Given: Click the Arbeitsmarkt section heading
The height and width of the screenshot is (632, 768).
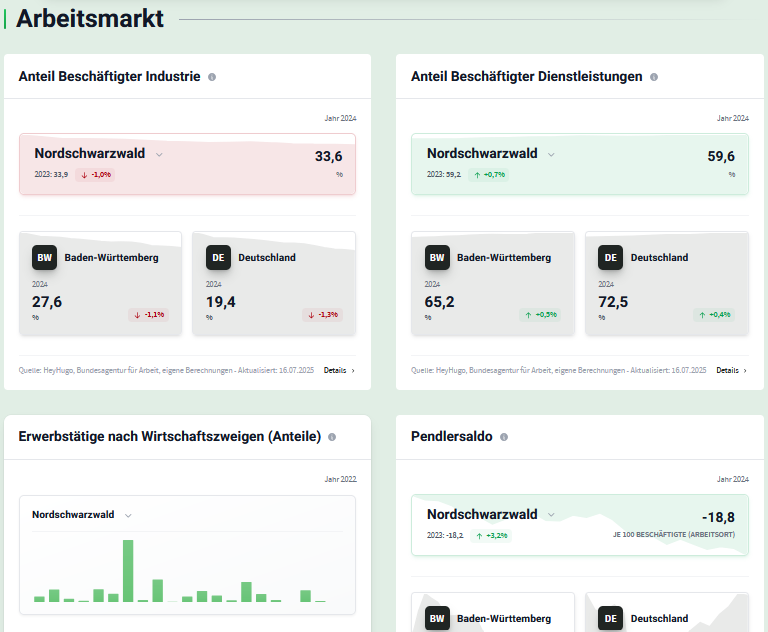Looking at the screenshot, I should tap(90, 19).
